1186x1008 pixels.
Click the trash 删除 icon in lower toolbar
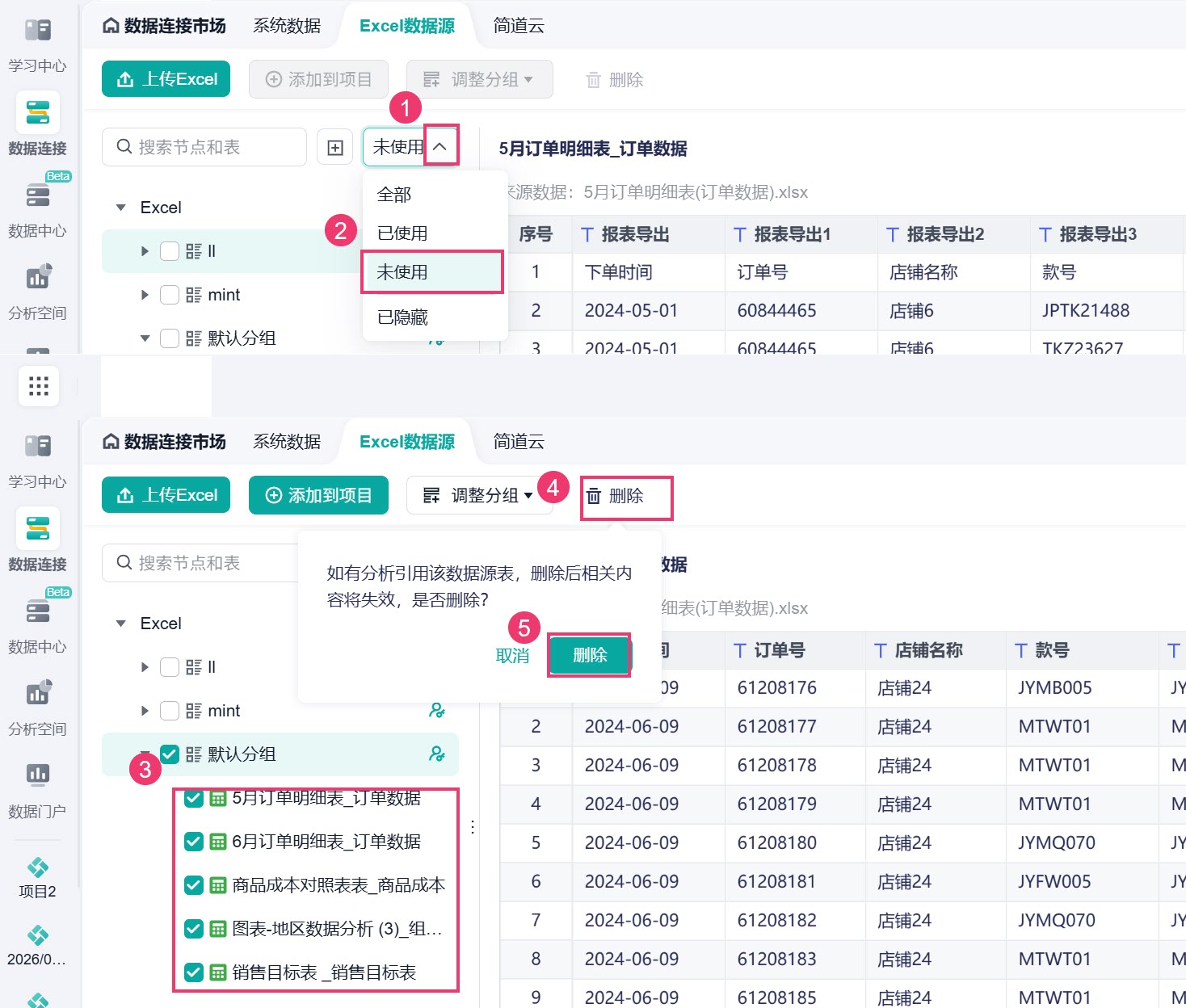[x=594, y=495]
